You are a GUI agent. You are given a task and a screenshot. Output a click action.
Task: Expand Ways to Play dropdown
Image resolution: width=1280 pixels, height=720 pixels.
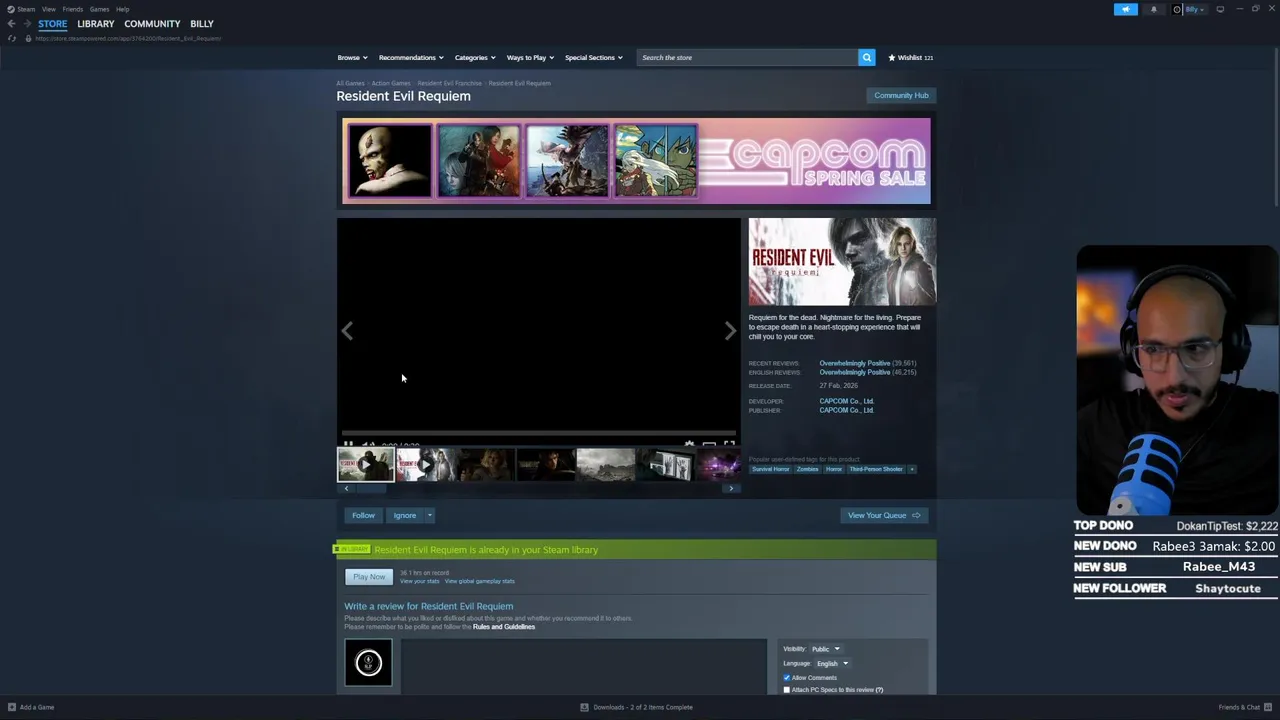click(x=530, y=57)
